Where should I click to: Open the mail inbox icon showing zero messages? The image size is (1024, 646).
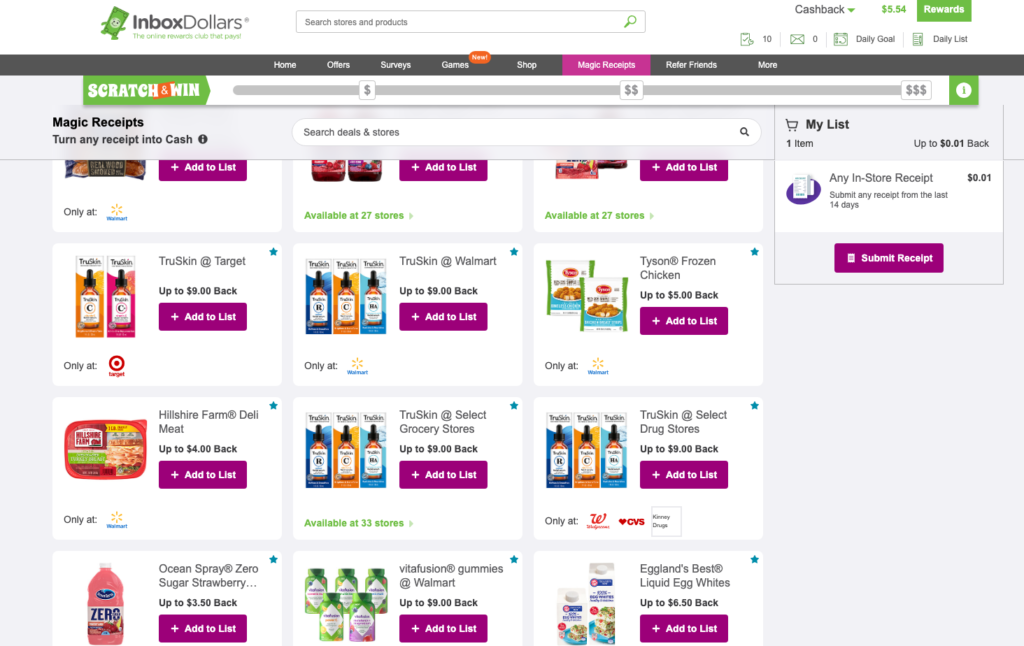pos(795,40)
